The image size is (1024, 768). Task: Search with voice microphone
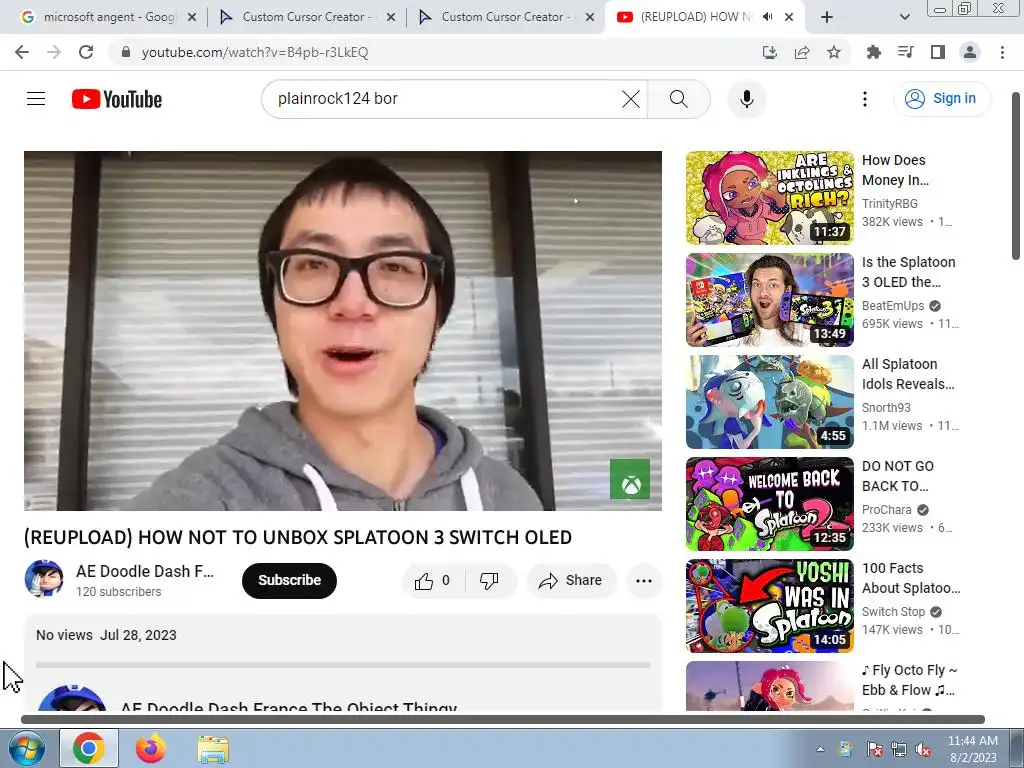tap(746, 99)
